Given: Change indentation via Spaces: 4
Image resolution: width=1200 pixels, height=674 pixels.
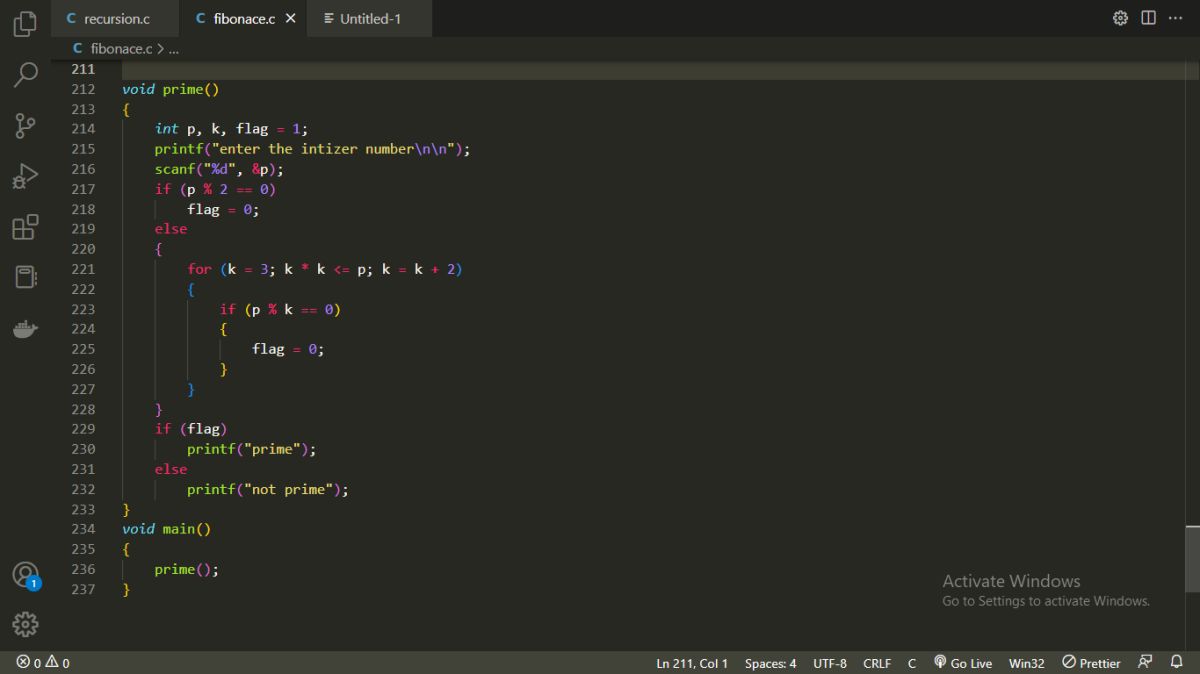Looking at the screenshot, I should [770, 663].
